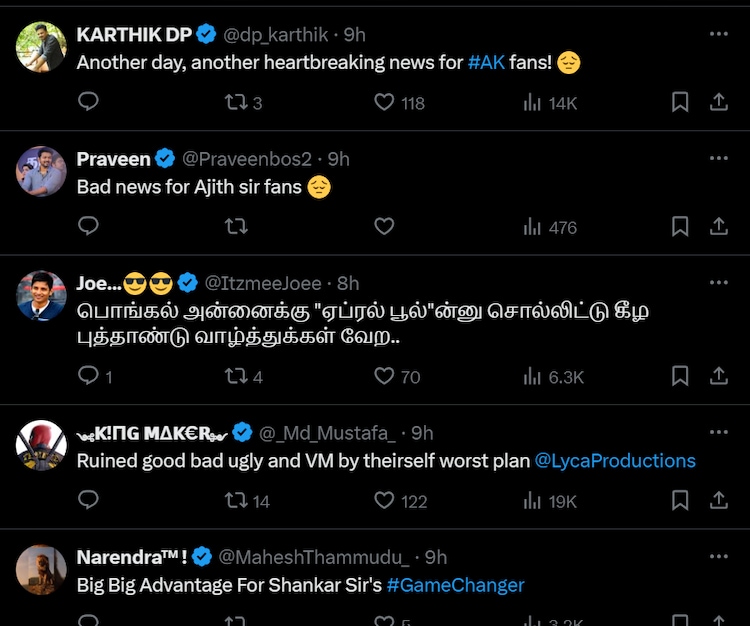Screen dimensions: 750x626
Task: Bookmark KARTHIK DP's tweet
Action: pos(680,102)
